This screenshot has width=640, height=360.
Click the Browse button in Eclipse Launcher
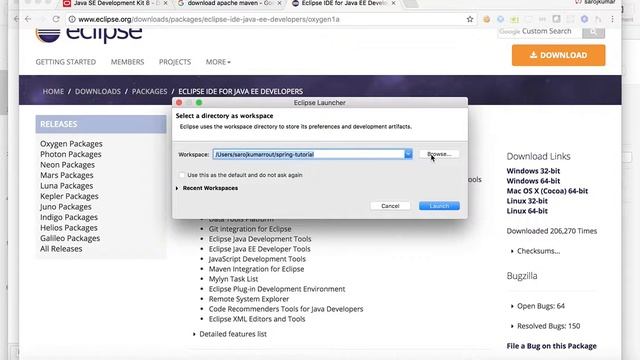(x=439, y=154)
